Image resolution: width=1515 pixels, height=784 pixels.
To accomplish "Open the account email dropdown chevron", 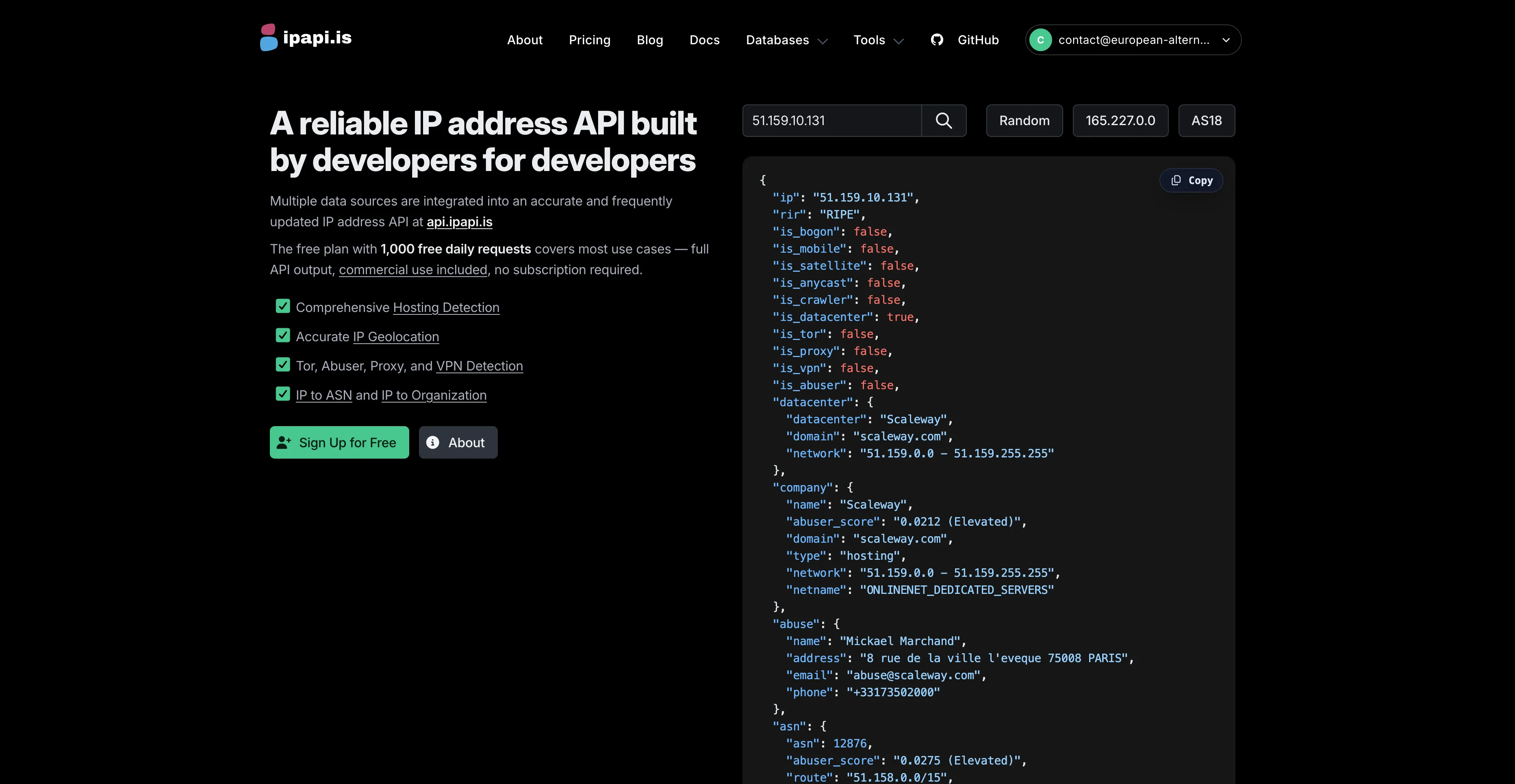I will (1226, 40).
